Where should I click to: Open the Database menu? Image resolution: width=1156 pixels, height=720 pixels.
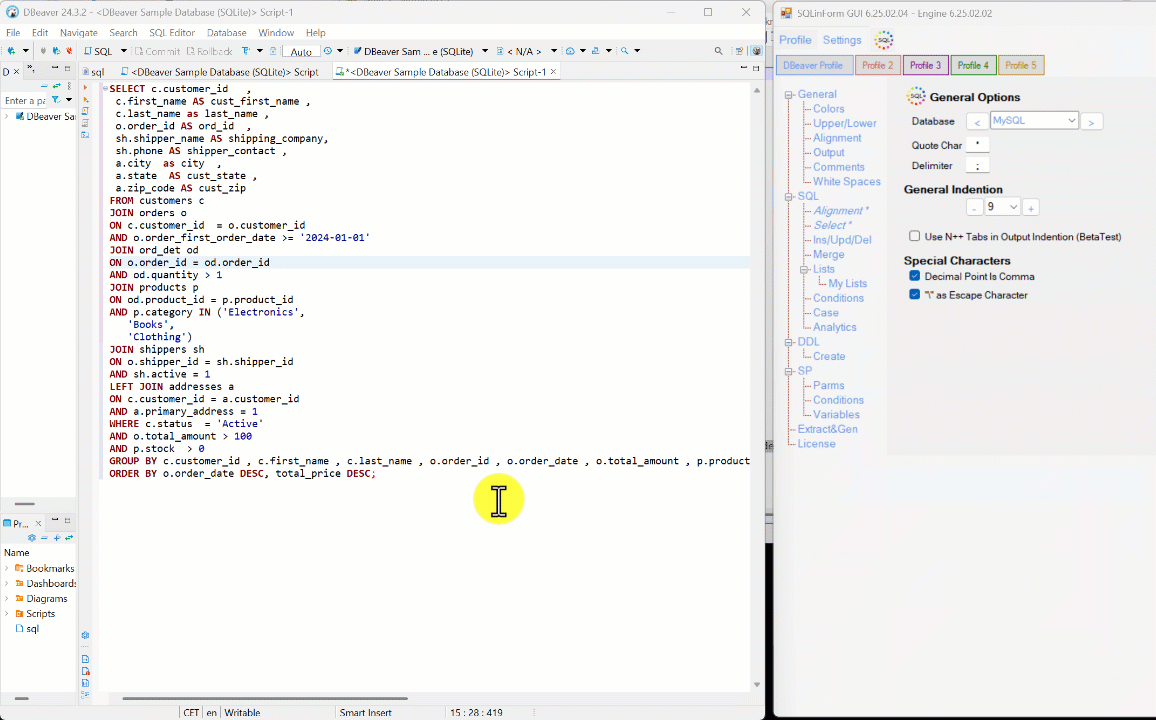pyautogui.click(x=226, y=32)
